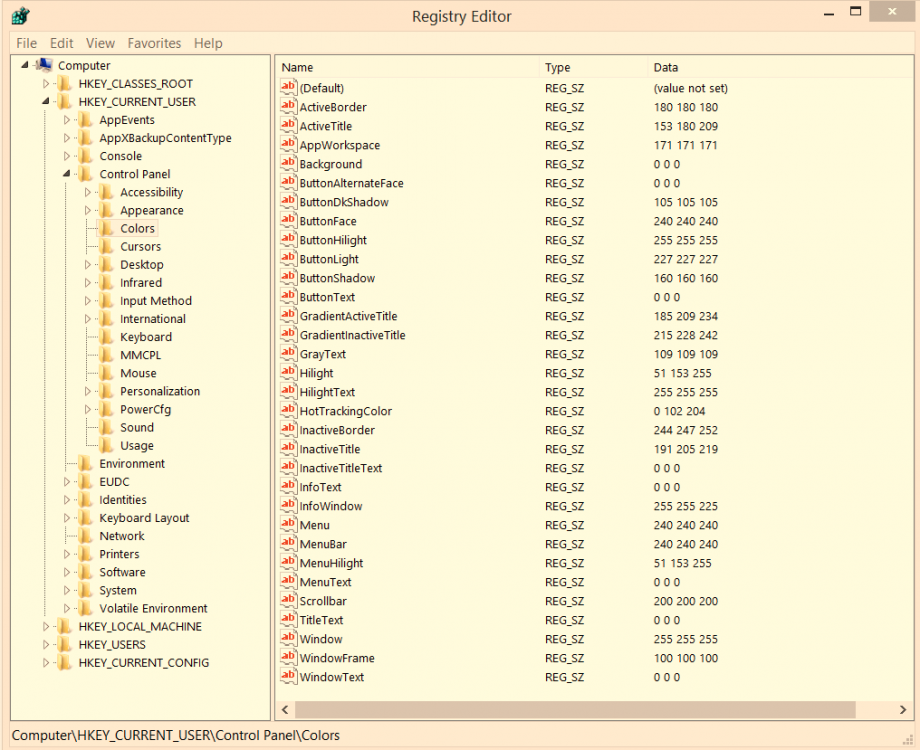Sort values by the Type column header
Viewport: 920px width, 750px height.
click(593, 67)
